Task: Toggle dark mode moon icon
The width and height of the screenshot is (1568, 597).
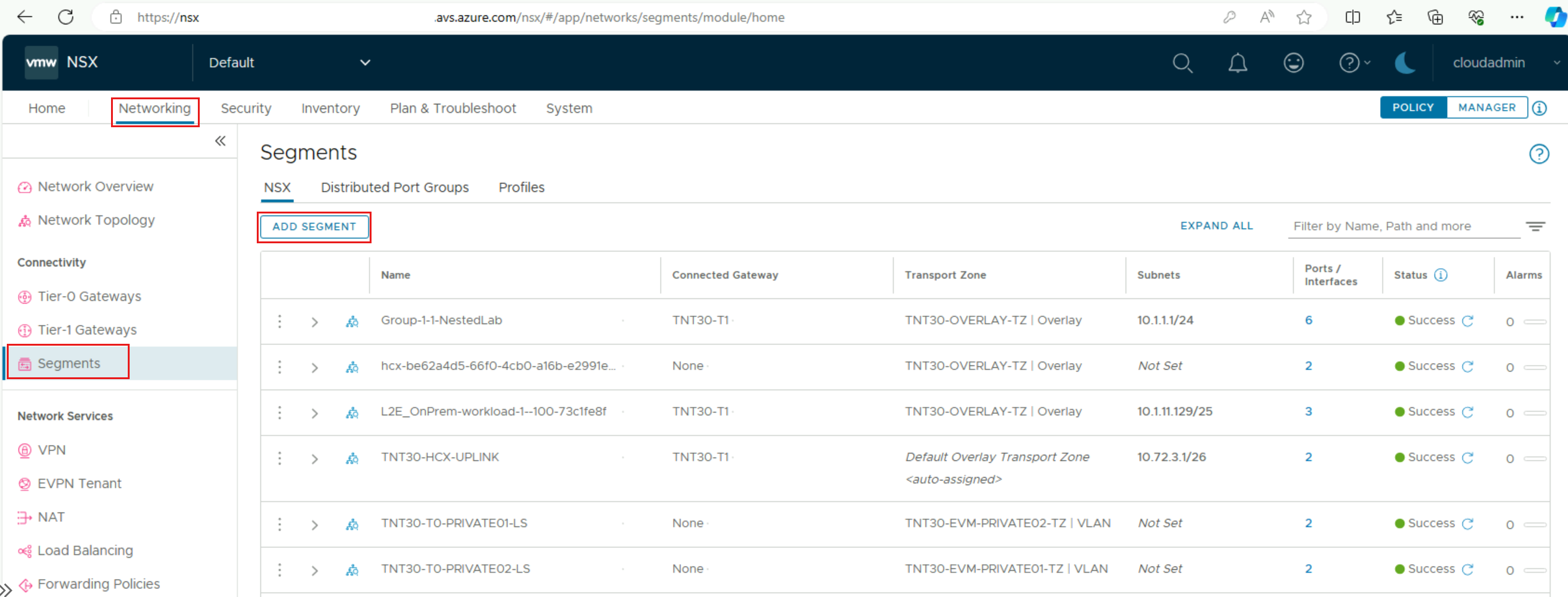Action: 1405,63
